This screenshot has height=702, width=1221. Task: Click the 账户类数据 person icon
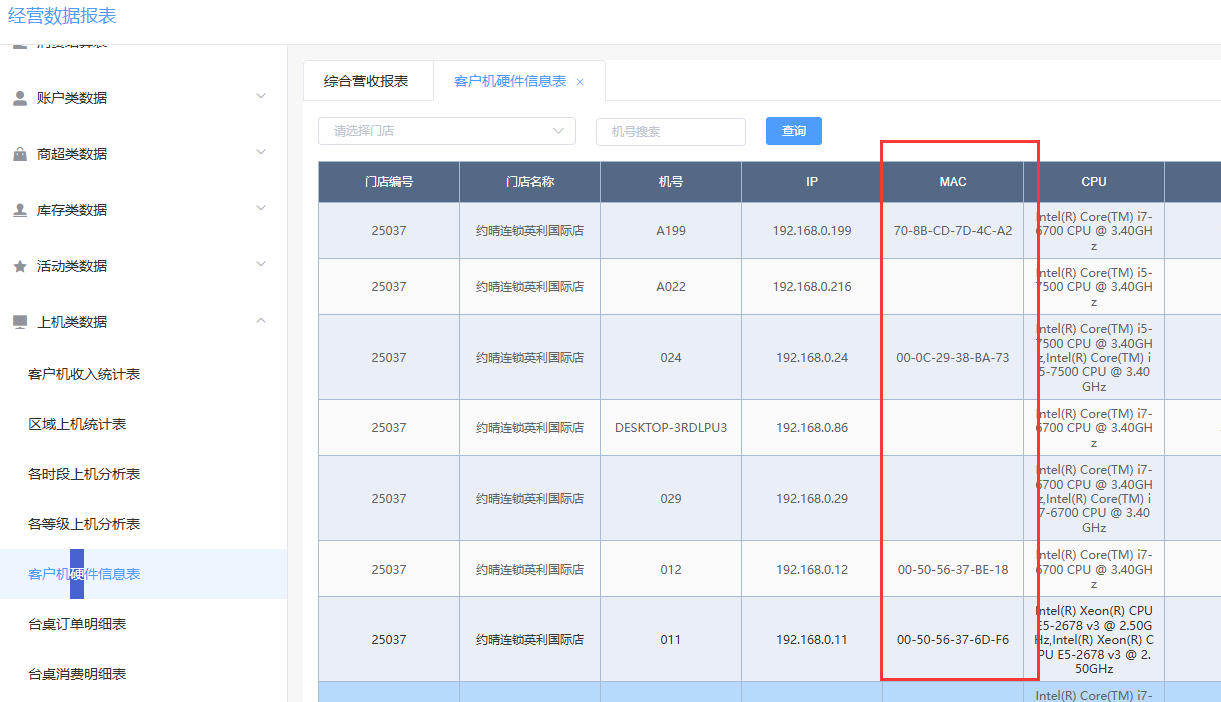tap(20, 98)
